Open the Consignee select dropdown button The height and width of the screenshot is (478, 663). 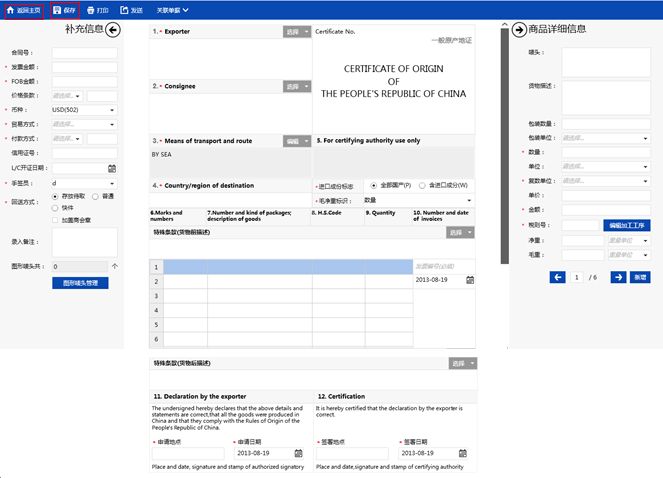click(297, 87)
